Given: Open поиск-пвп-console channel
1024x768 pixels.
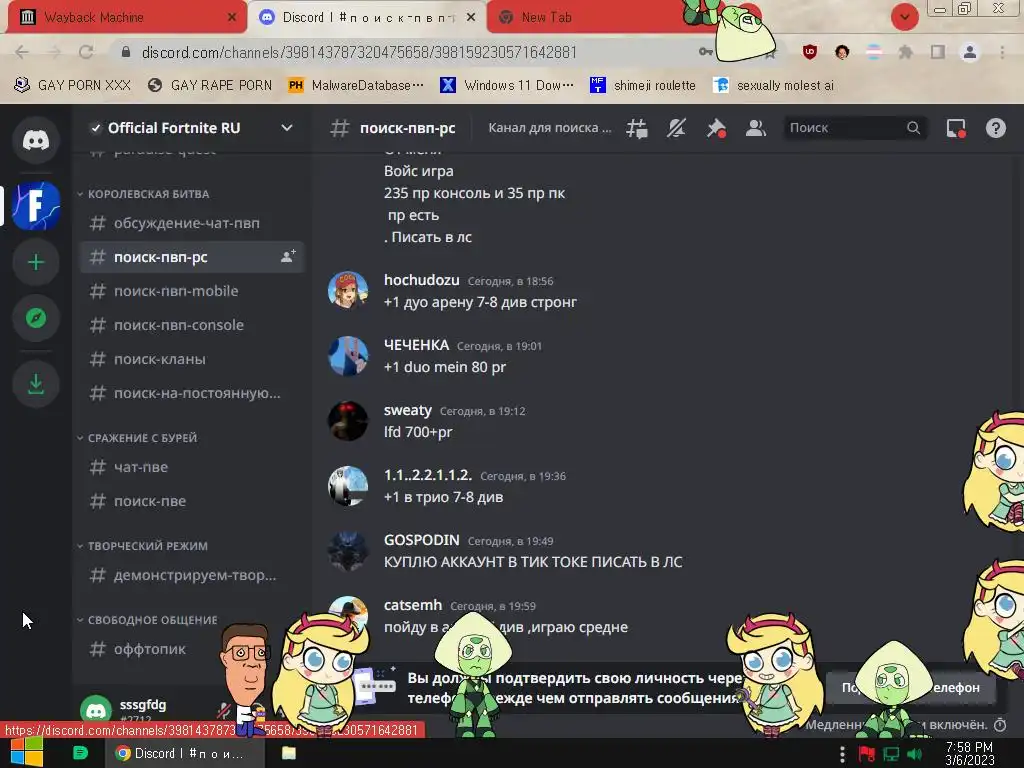Looking at the screenshot, I should click(192, 325).
